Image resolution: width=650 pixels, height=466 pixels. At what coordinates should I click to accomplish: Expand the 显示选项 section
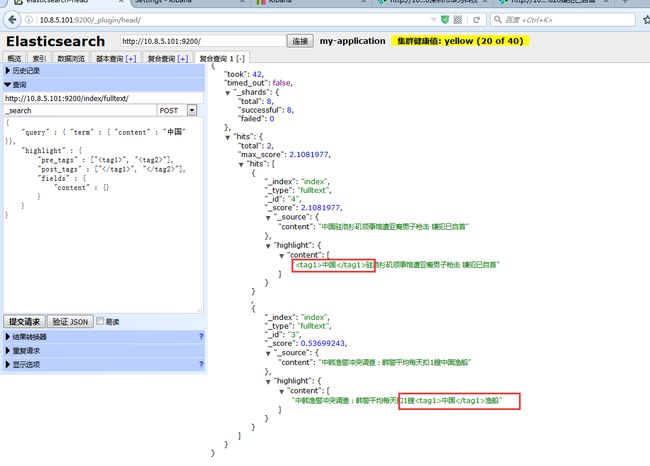[x=104, y=364]
